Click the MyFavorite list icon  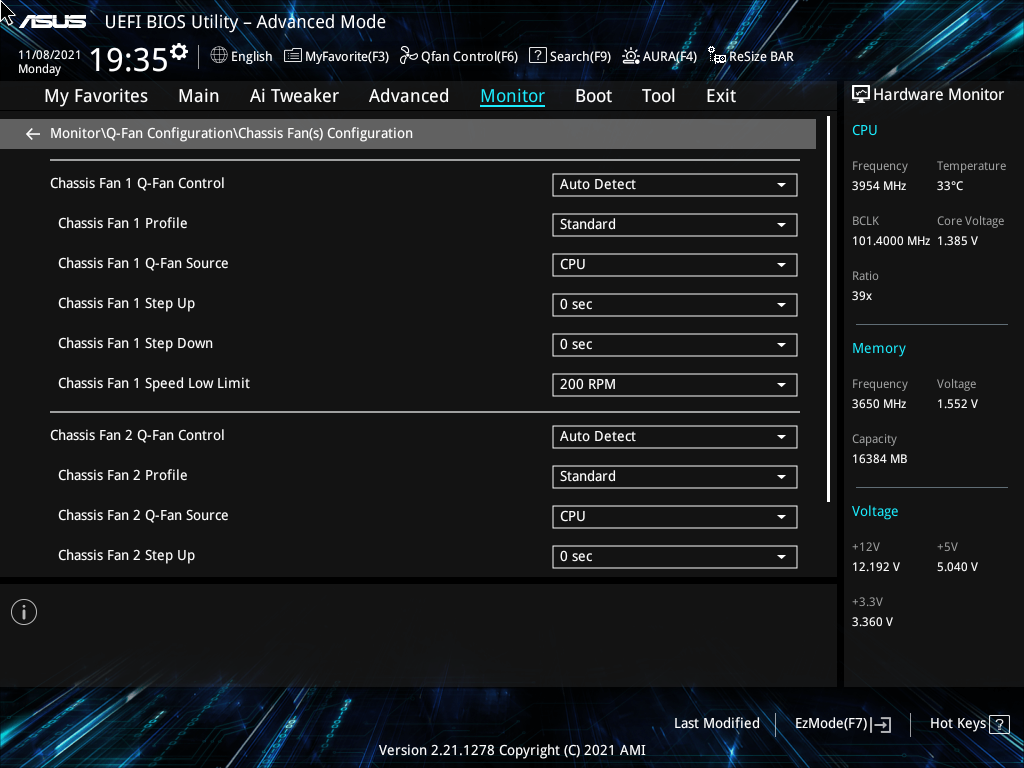pos(293,56)
